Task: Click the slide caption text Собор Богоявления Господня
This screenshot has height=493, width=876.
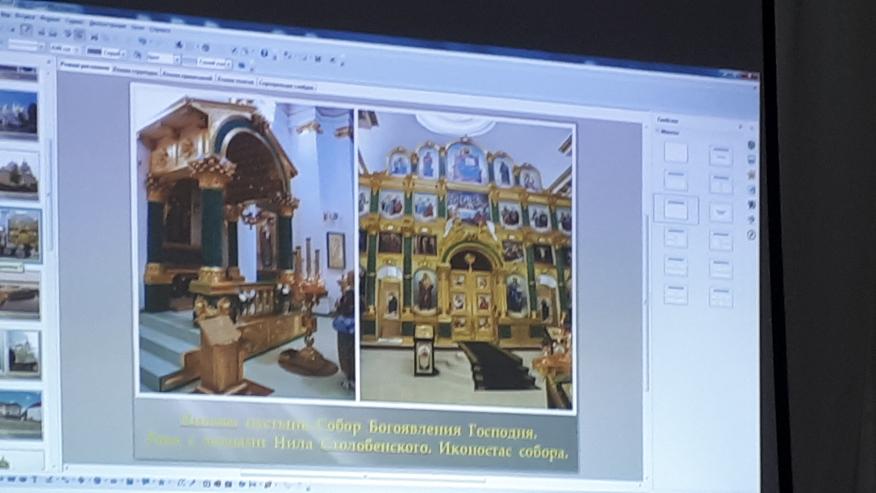Action: [426, 430]
